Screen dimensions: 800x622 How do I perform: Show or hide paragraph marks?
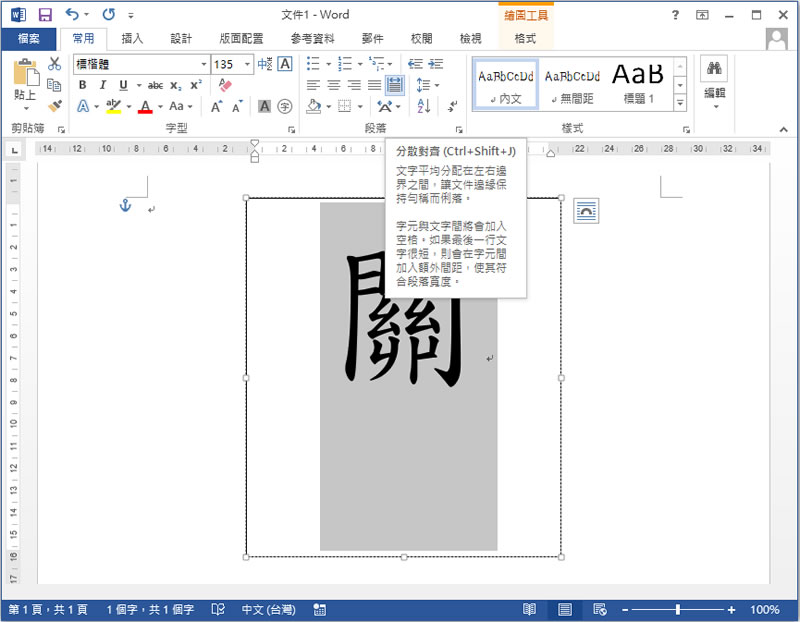tap(453, 106)
